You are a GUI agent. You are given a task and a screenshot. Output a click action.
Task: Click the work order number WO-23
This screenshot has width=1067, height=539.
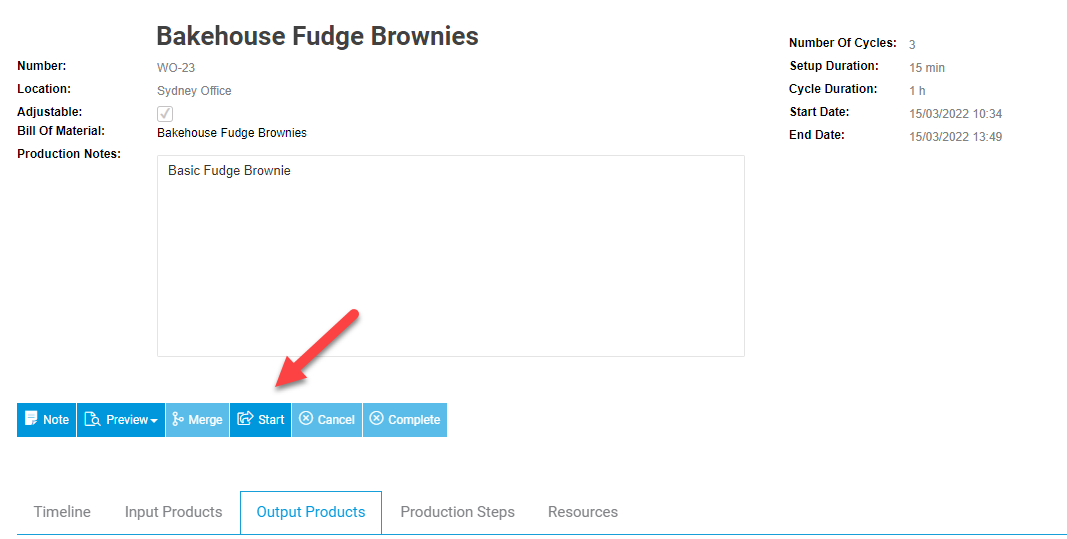click(176, 67)
